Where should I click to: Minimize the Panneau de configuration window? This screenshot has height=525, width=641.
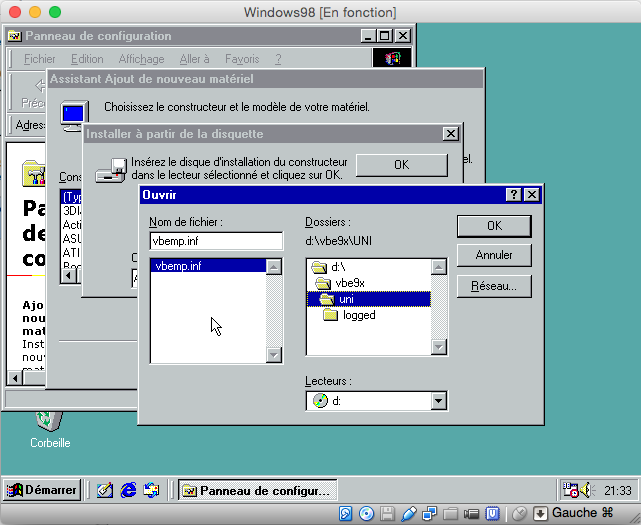pos(368,36)
